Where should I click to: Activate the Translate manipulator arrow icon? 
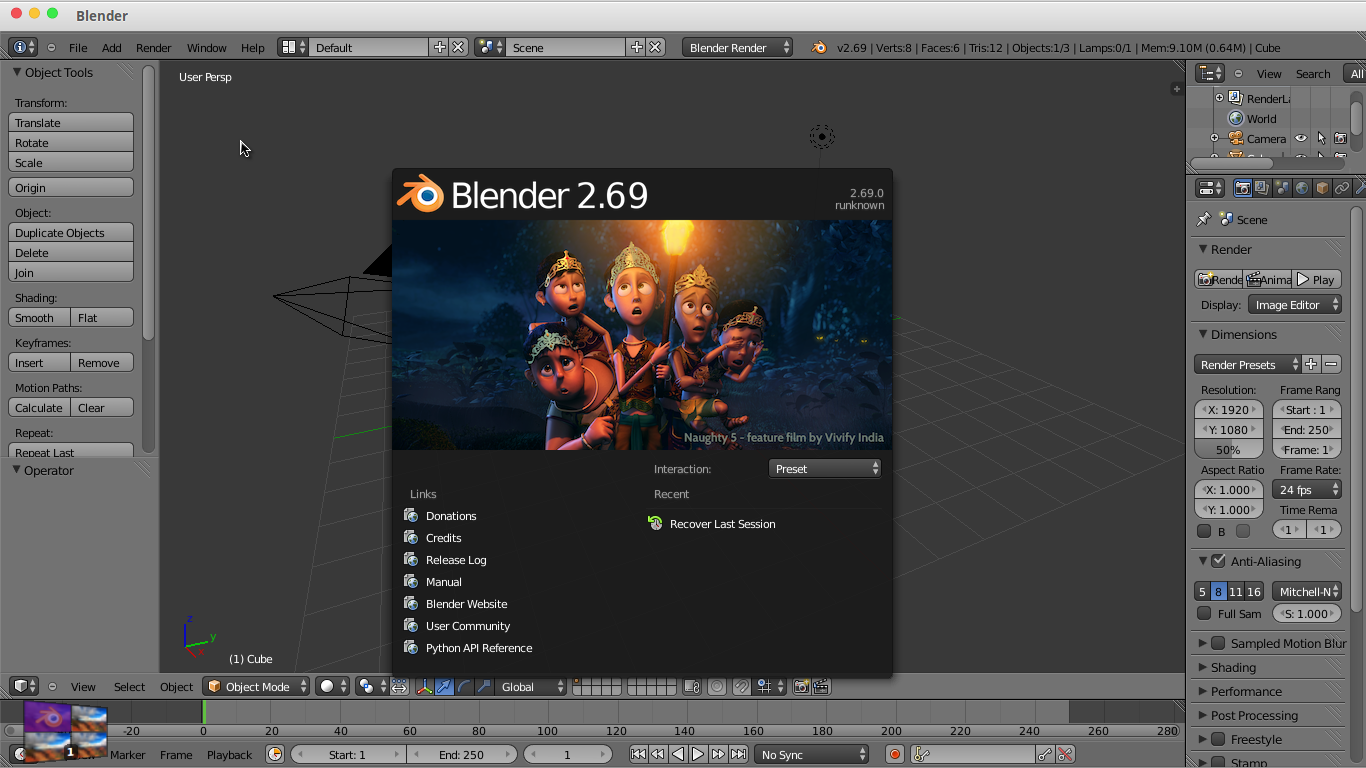pyautogui.click(x=443, y=687)
